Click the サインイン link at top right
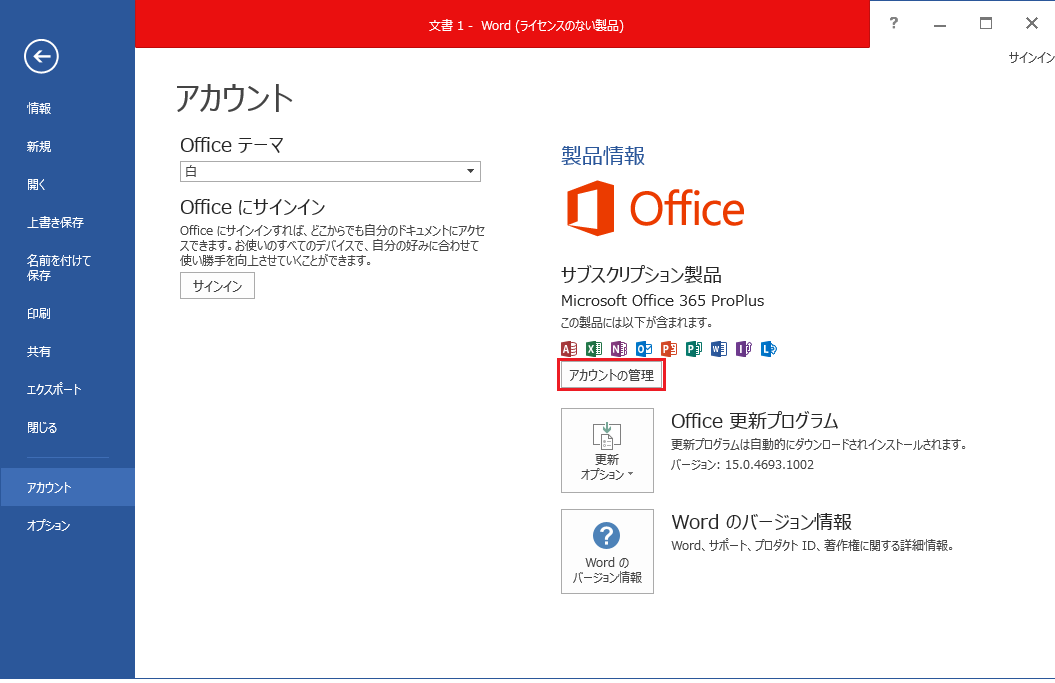1055x683 pixels. (x=1031, y=58)
